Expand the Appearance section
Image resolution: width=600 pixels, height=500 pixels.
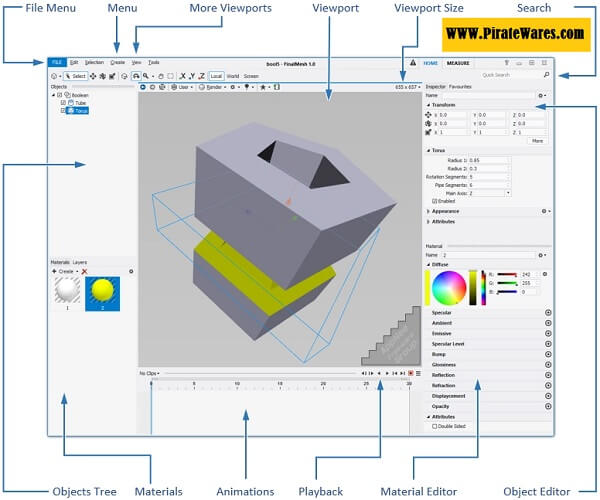click(x=429, y=211)
